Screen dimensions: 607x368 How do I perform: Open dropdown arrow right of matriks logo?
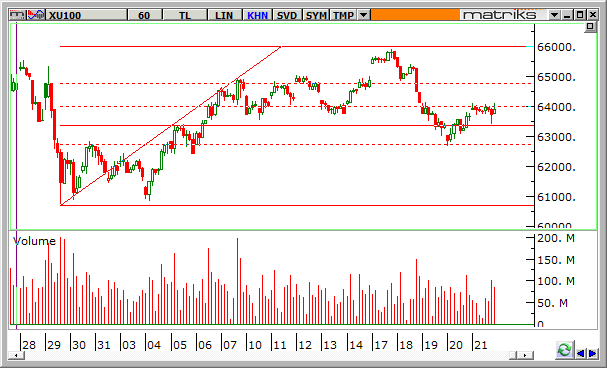[x=554, y=15]
